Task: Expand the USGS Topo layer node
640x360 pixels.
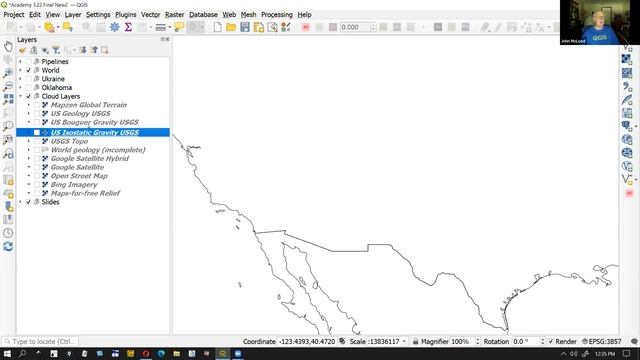Action: (x=29, y=141)
